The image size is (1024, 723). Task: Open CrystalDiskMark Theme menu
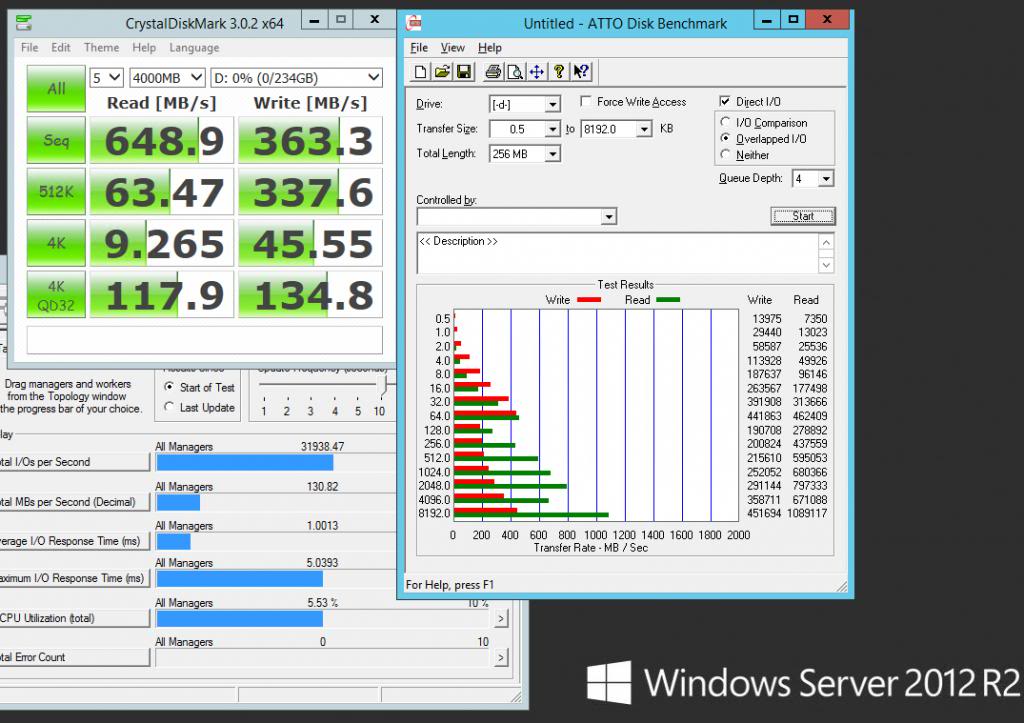point(101,48)
